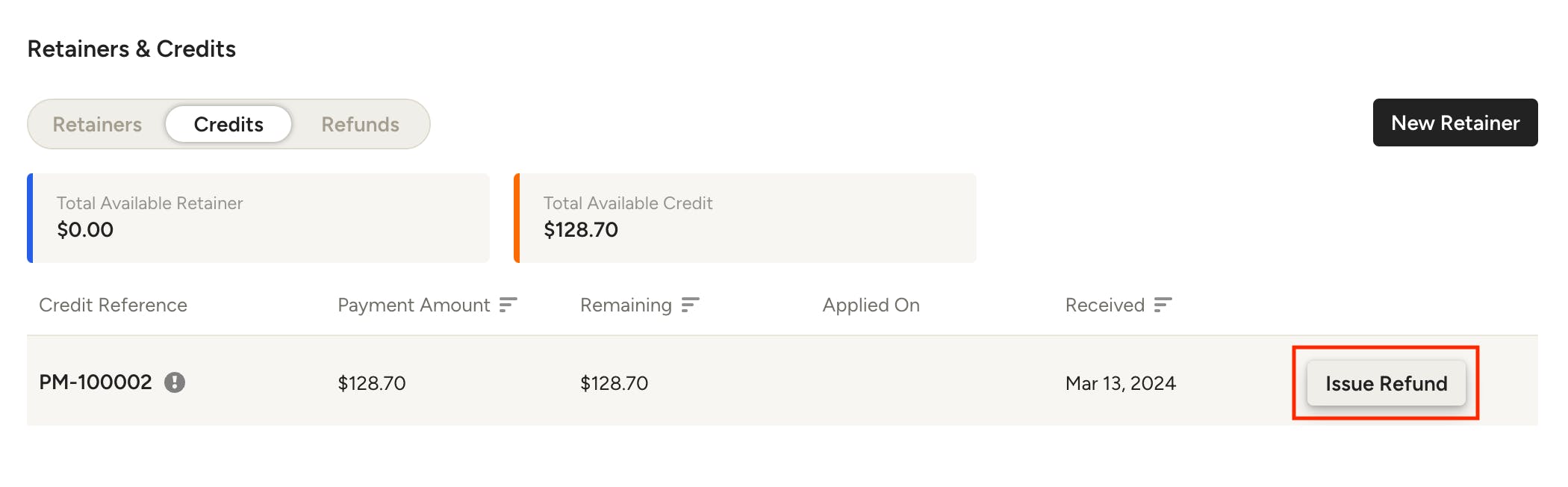Click the sort icon next to Received

(x=1163, y=305)
